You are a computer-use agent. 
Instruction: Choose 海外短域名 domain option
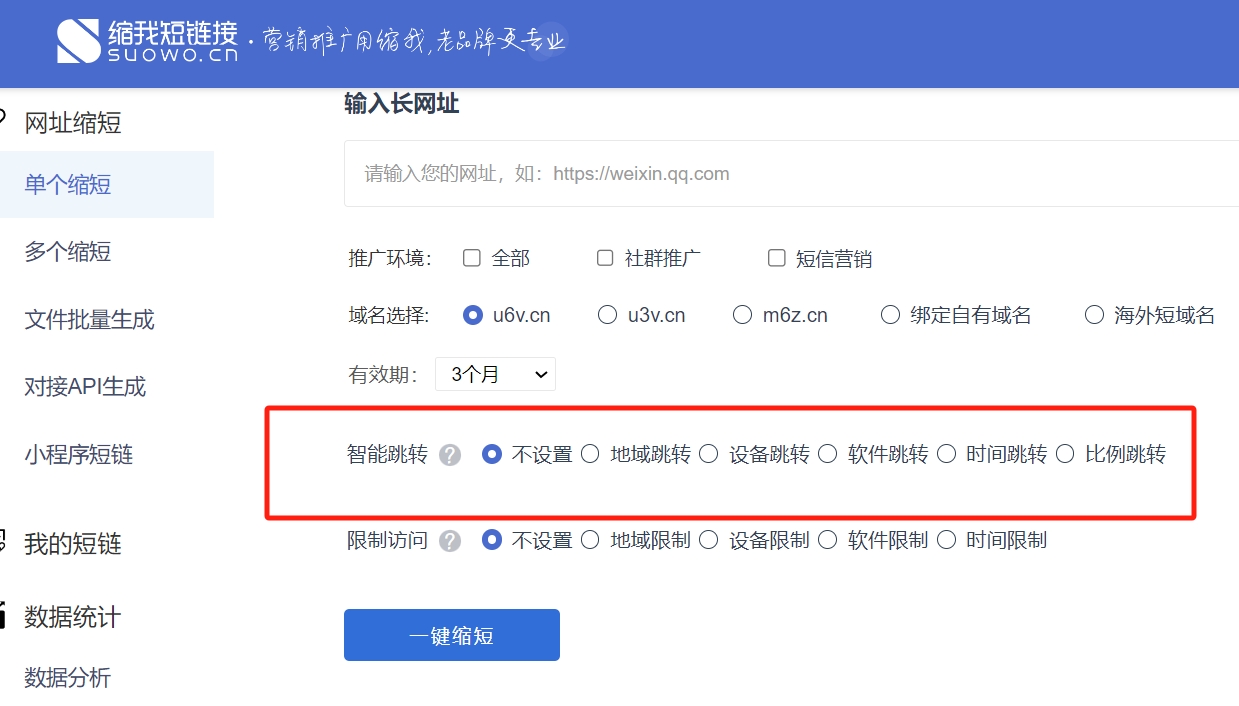tap(1094, 315)
